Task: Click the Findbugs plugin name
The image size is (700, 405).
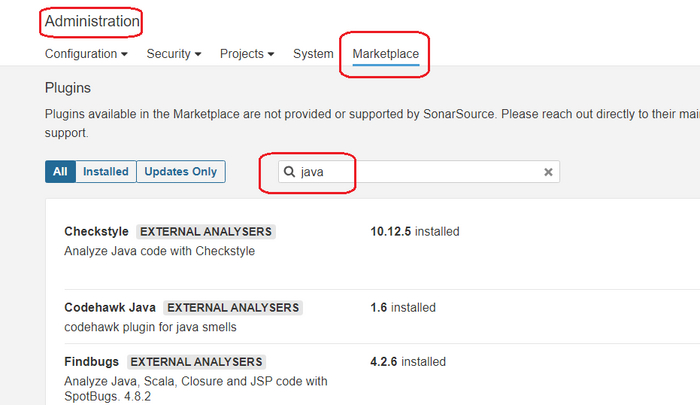Action: [x=93, y=362]
